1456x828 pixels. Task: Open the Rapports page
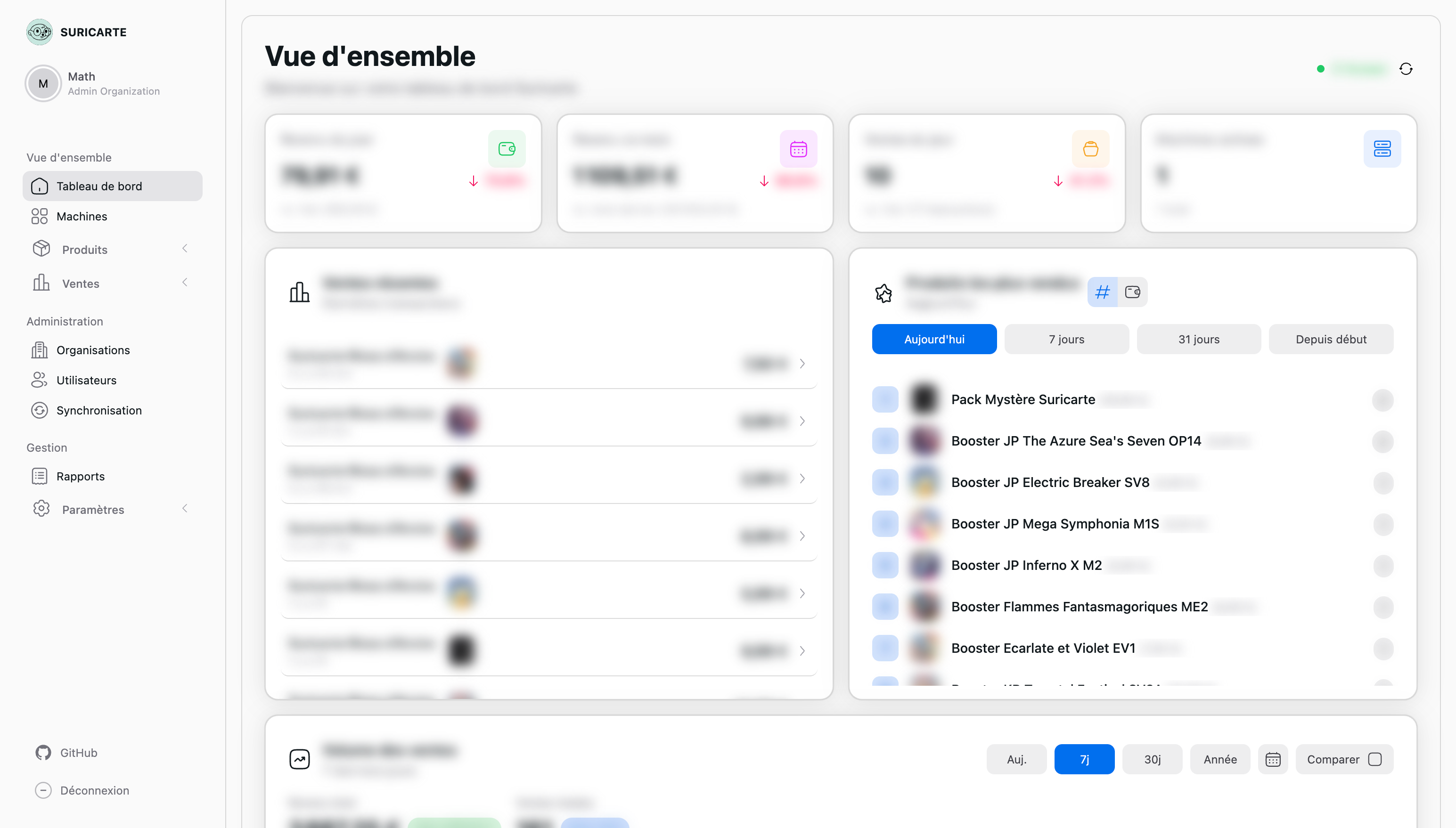pos(80,476)
